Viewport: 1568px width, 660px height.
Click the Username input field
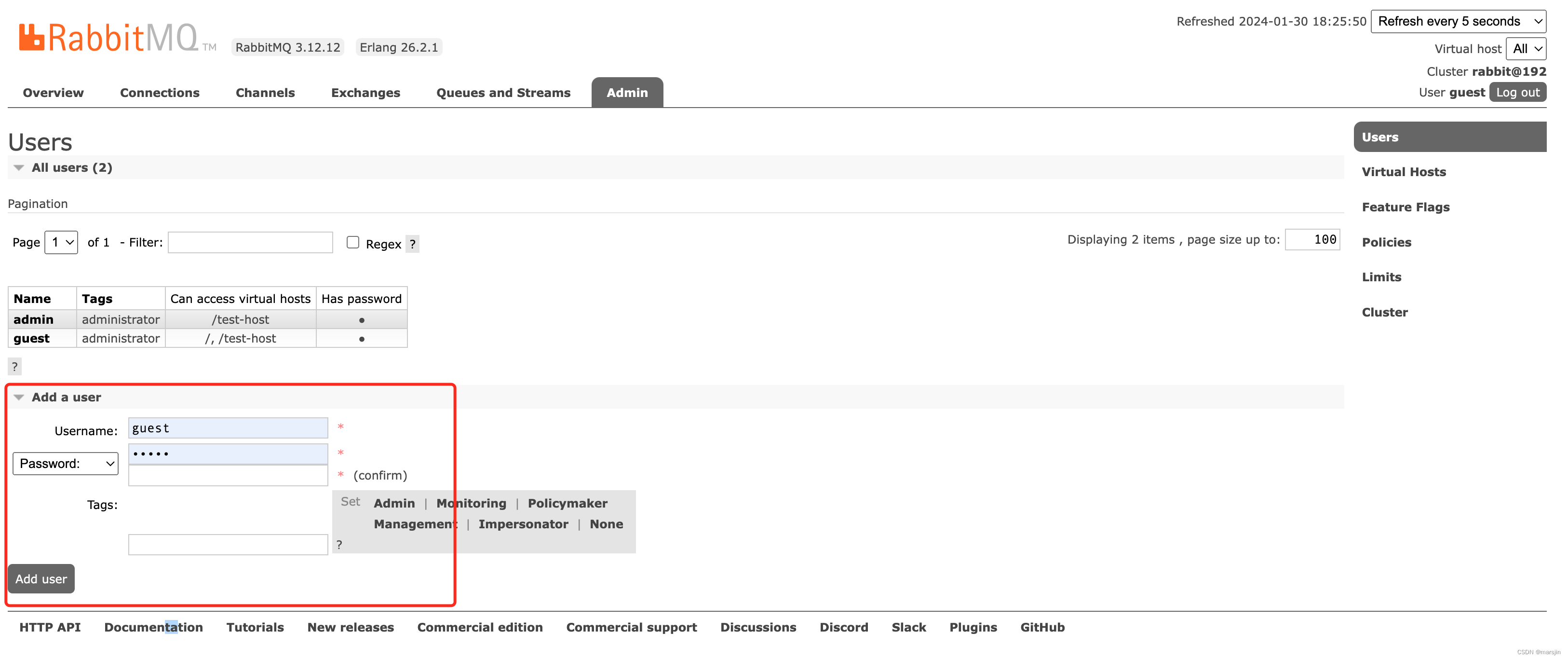click(x=227, y=428)
